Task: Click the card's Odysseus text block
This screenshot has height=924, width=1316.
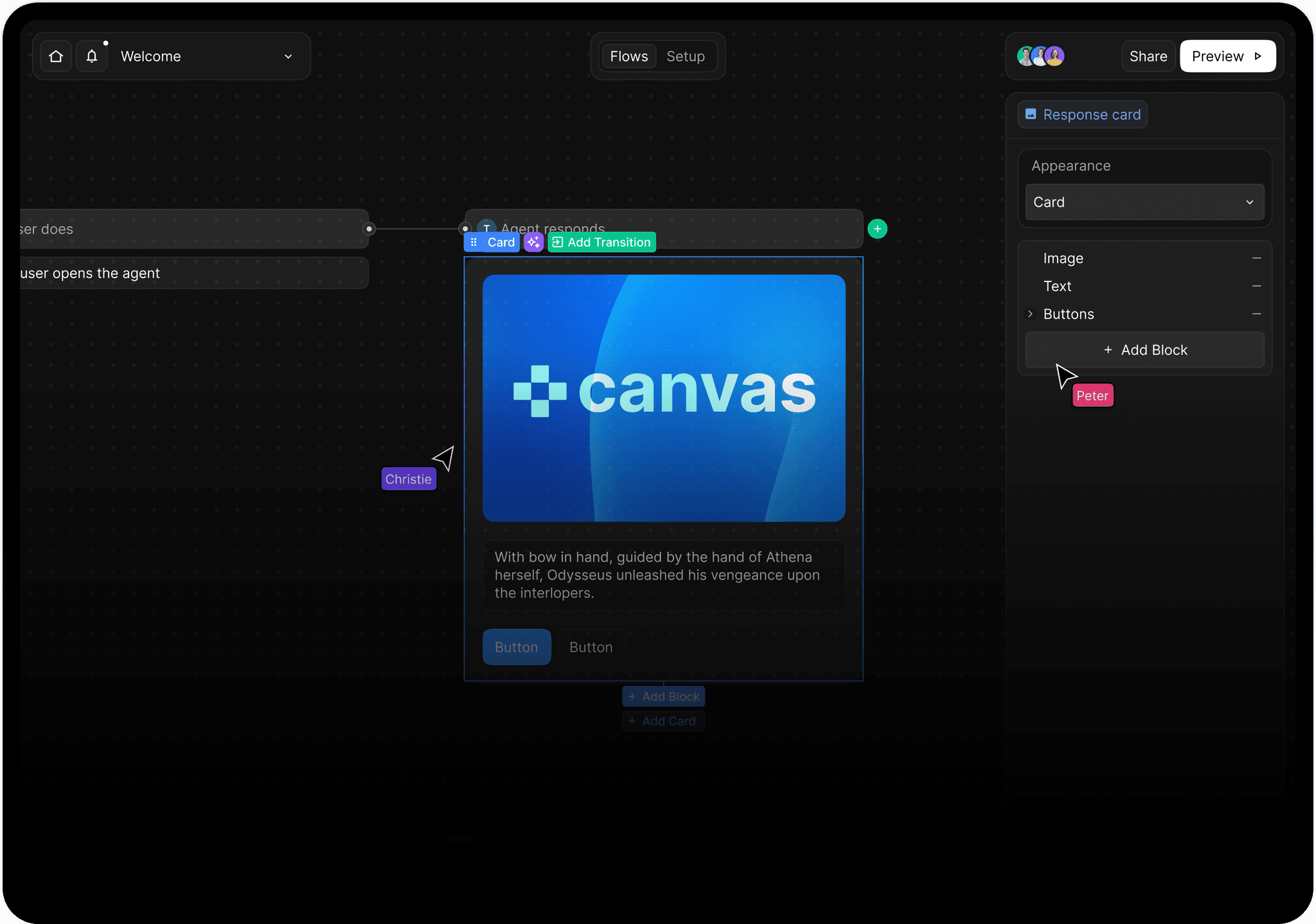Action: coord(664,575)
